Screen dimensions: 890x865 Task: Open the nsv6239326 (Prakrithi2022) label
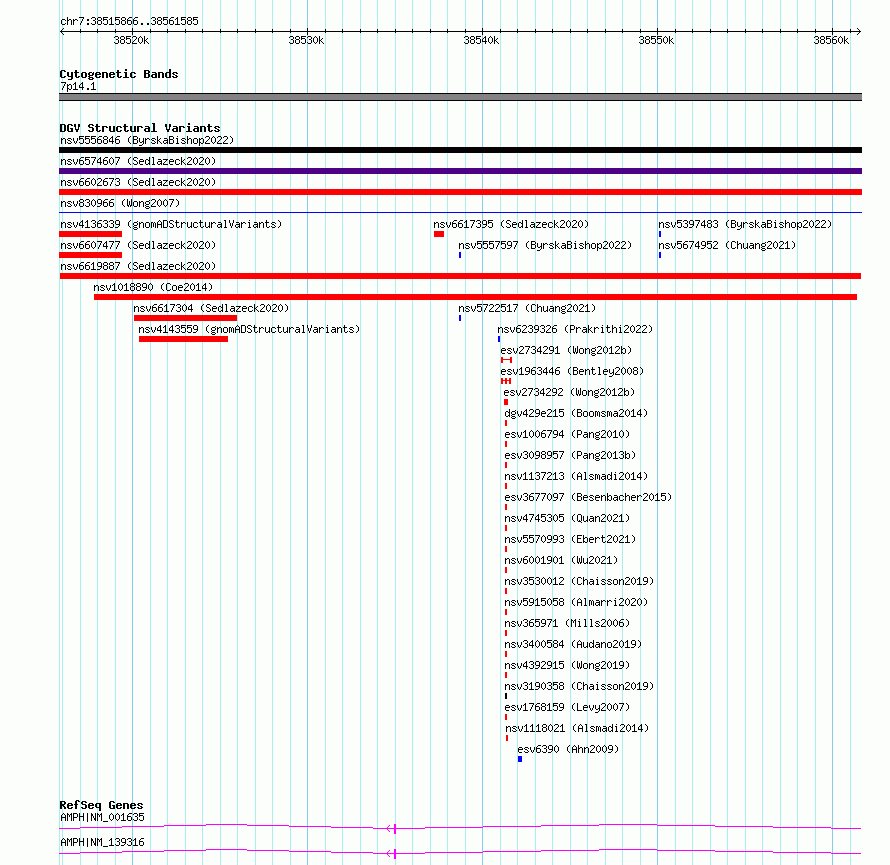(576, 329)
